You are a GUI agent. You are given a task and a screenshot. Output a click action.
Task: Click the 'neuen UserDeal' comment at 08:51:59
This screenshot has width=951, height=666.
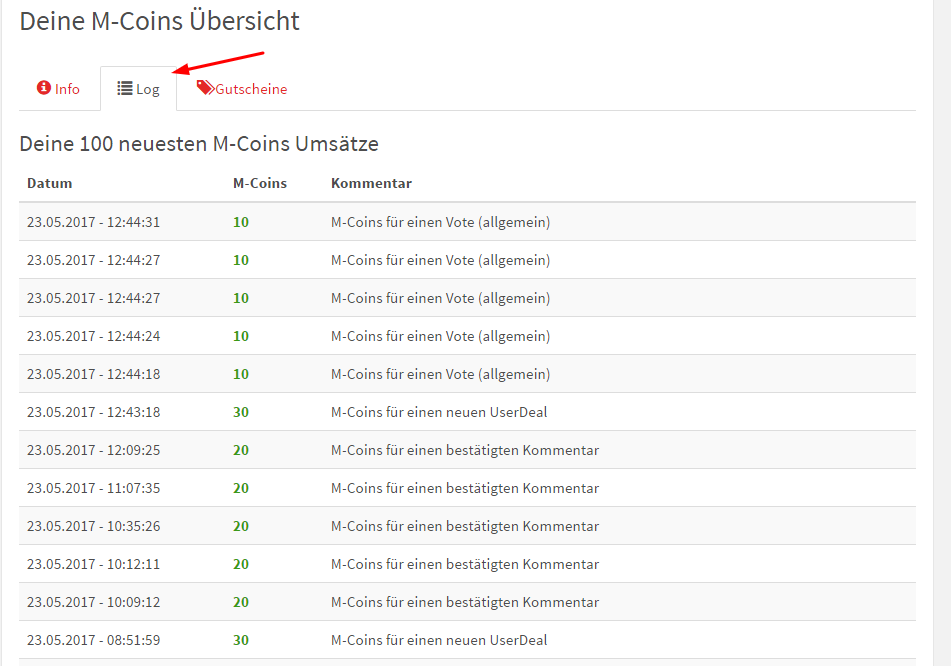click(439, 640)
